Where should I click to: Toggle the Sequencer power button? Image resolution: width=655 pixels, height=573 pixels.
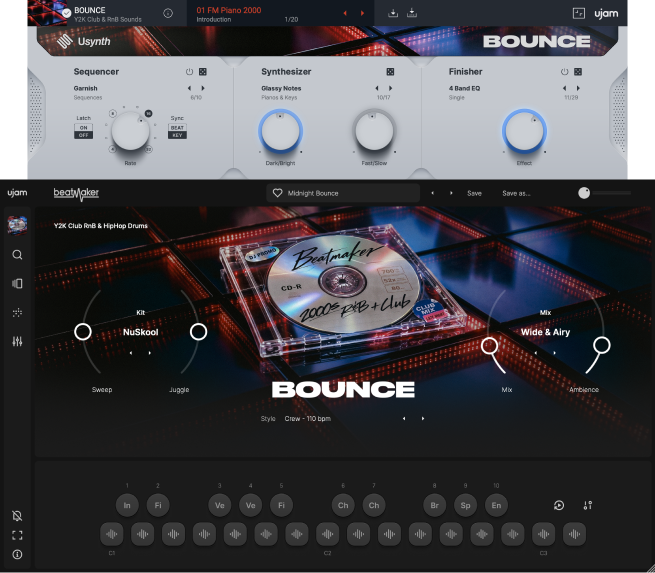coord(189,72)
